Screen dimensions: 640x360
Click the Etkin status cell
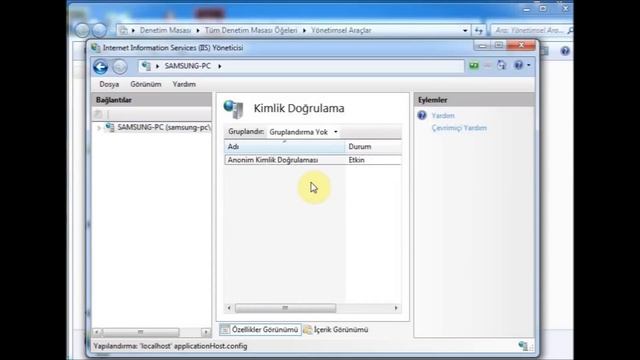point(357,160)
